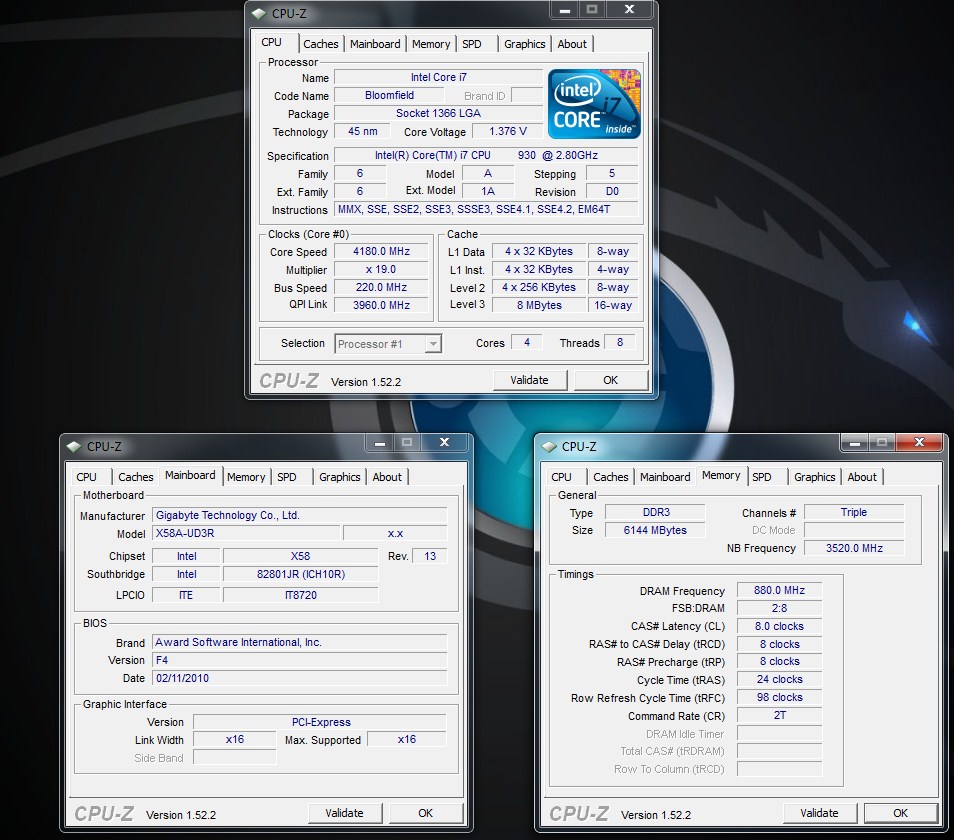Click the CAS# Latency value 8.0 clocks
The width and height of the screenshot is (954, 840).
pyautogui.click(x=779, y=626)
